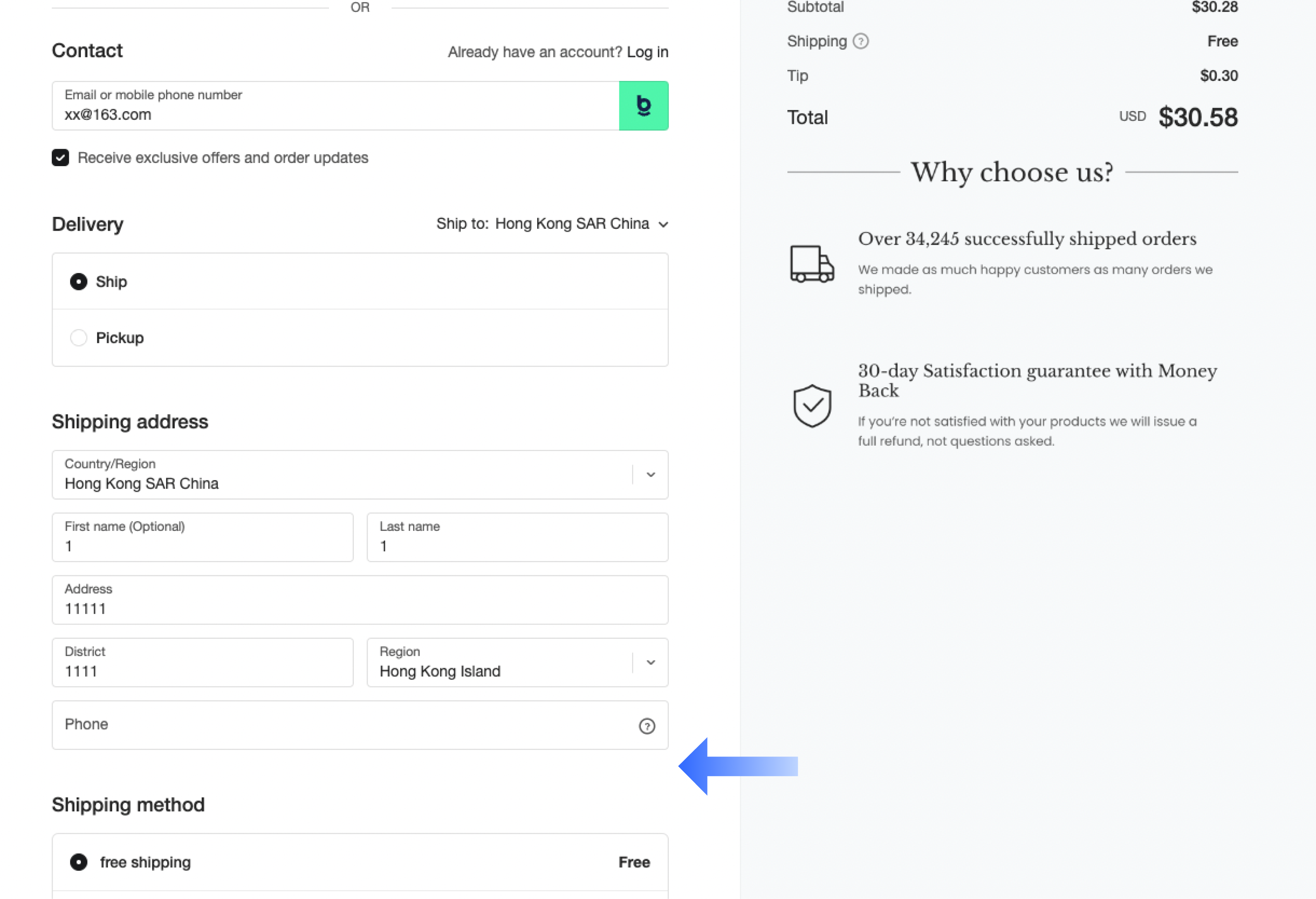This screenshot has width=1316, height=899.
Task: Toggle Receive exclusive offers checkbox
Action: coord(61,158)
